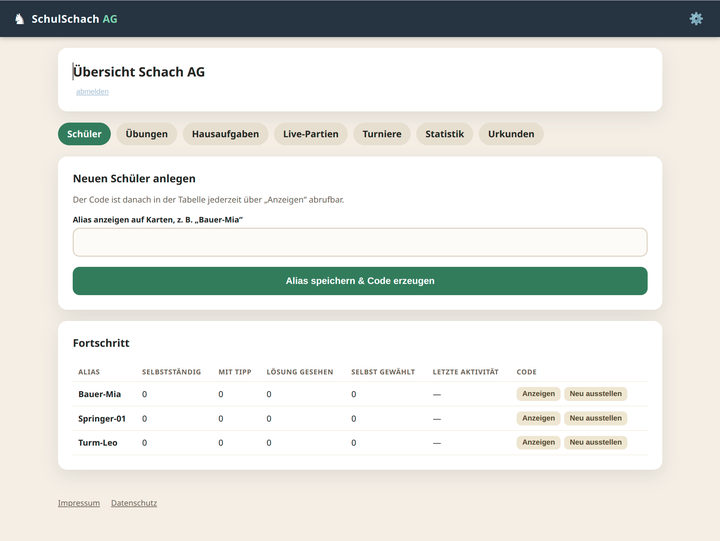Screen dimensions: 720x541
Task: Go to SchulSchach AG home title
Action: coord(74,19)
